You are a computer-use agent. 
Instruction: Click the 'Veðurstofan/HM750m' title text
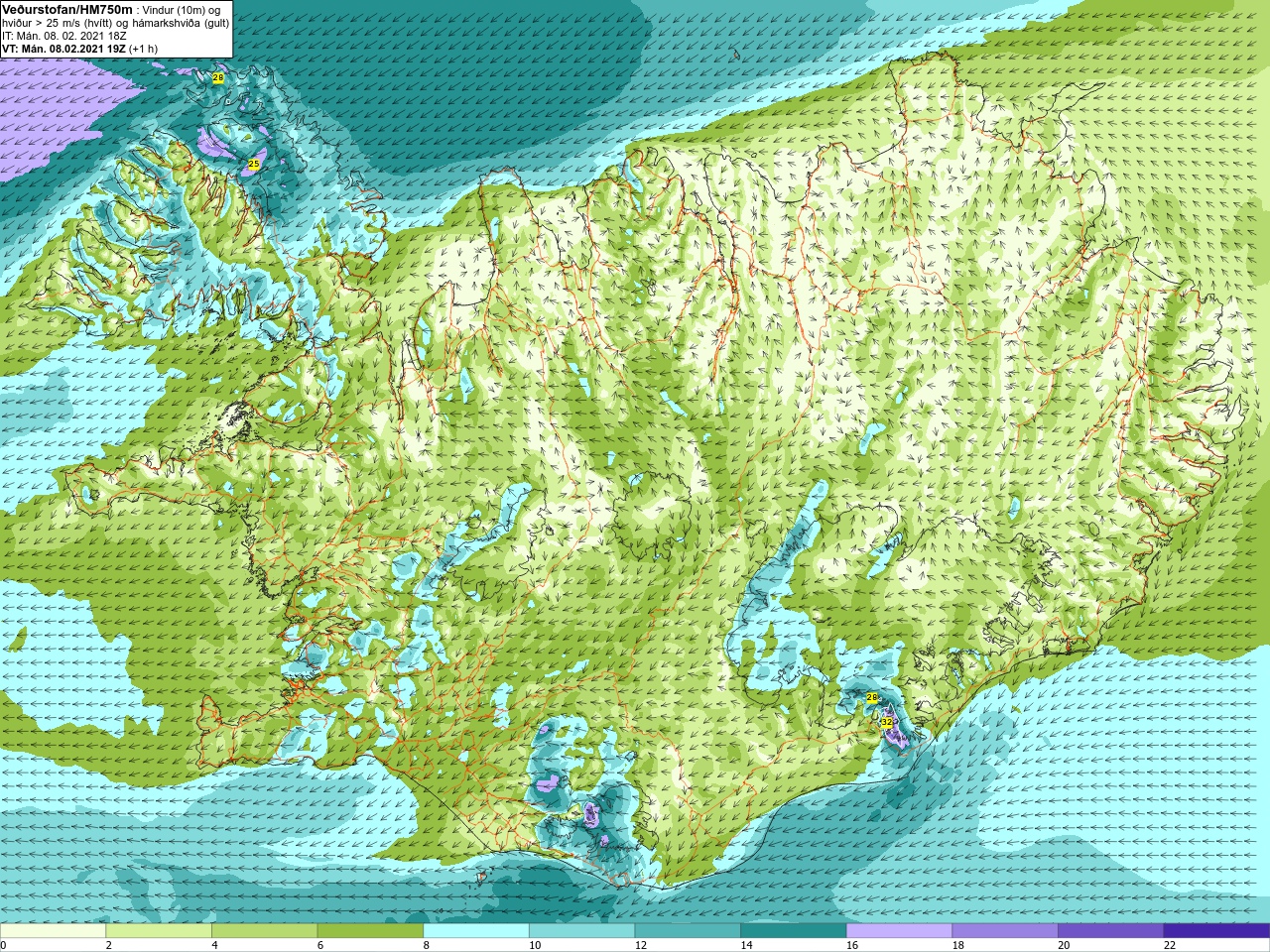(66, 9)
